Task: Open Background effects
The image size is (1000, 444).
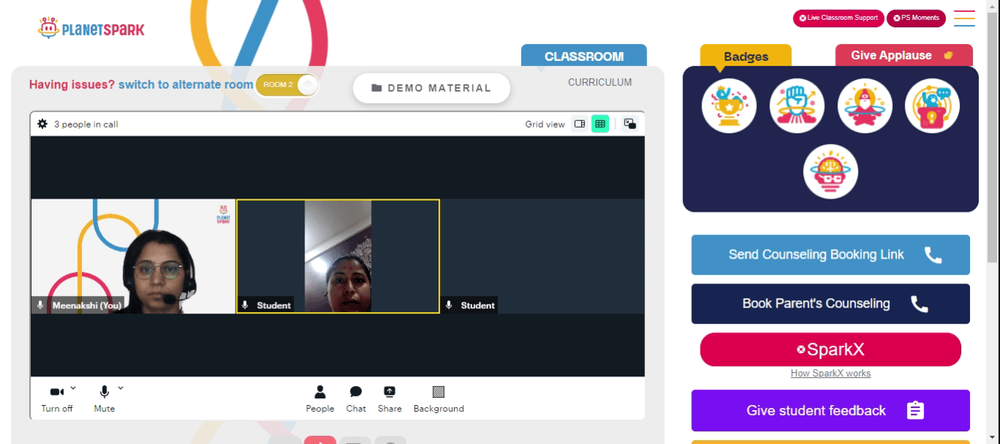Action: (439, 399)
